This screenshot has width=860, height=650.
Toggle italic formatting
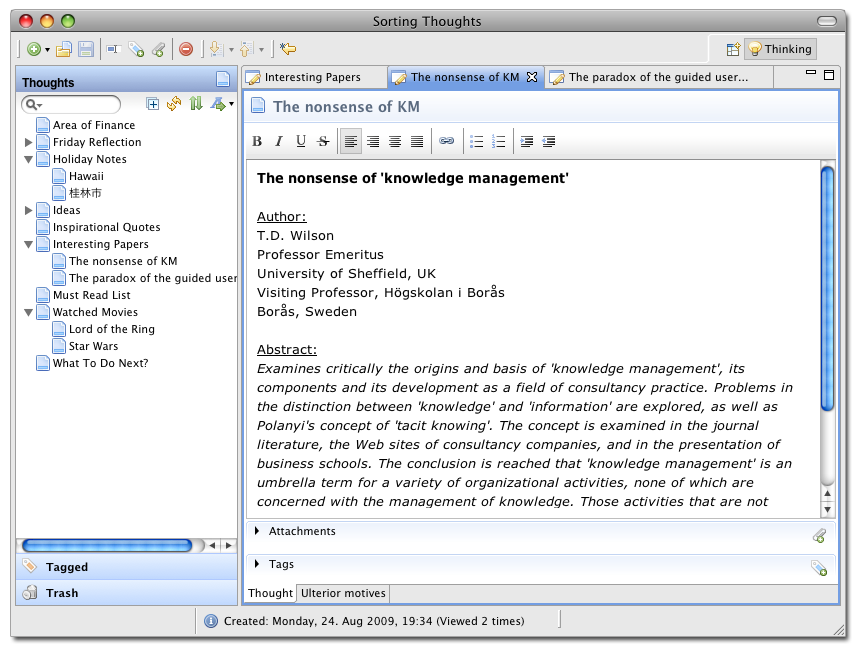279,142
